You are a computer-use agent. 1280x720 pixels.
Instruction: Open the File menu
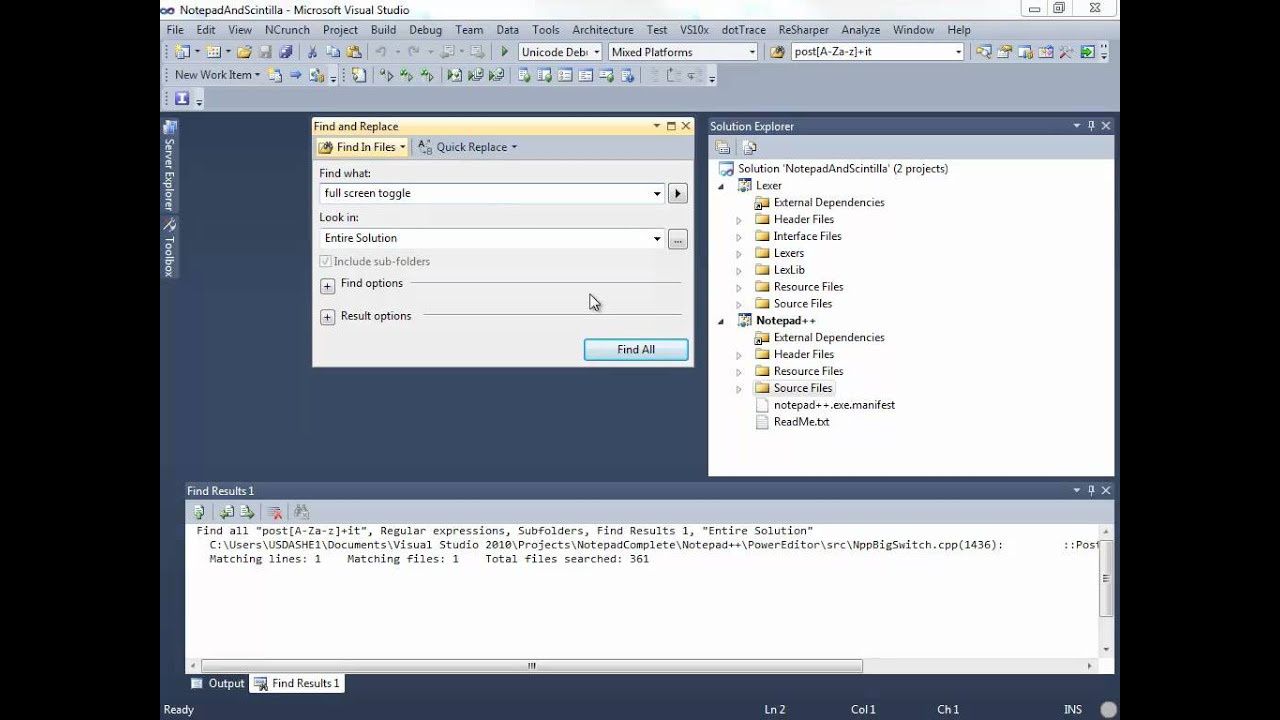click(175, 30)
